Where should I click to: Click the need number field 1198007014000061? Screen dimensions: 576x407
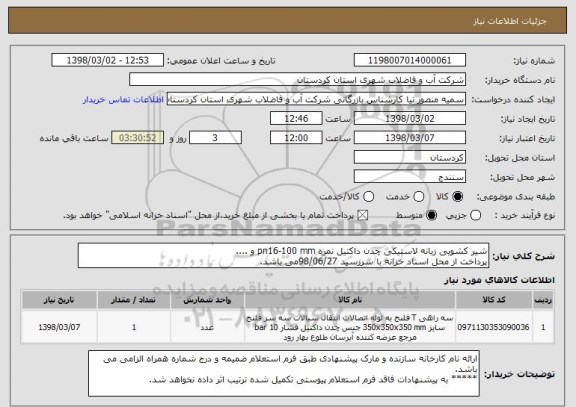tap(410, 60)
